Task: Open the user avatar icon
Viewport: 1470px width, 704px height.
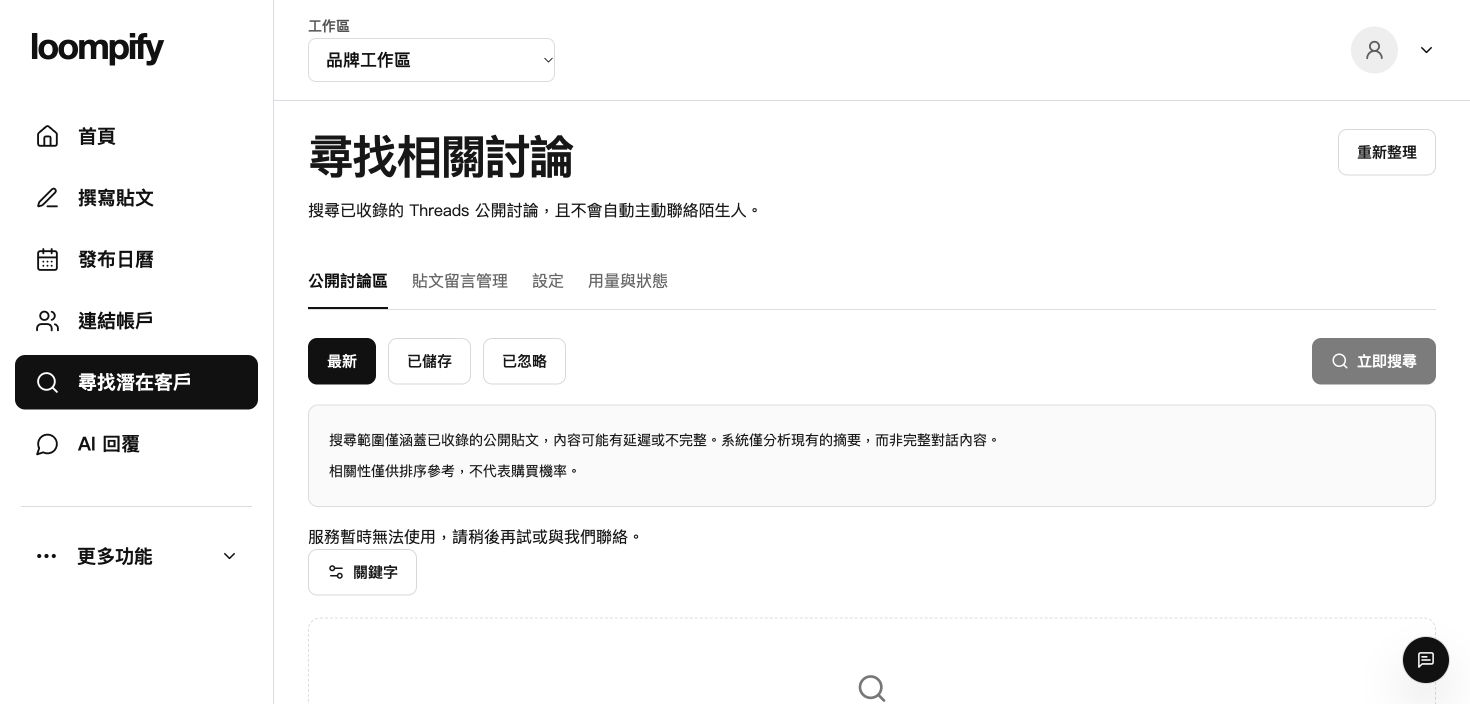Action: pos(1374,50)
